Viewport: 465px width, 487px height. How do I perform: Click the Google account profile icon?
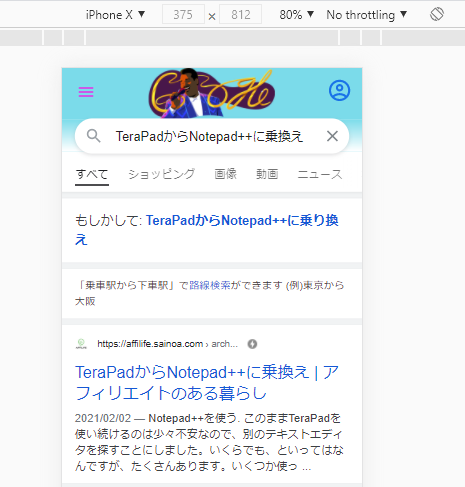pos(339,90)
